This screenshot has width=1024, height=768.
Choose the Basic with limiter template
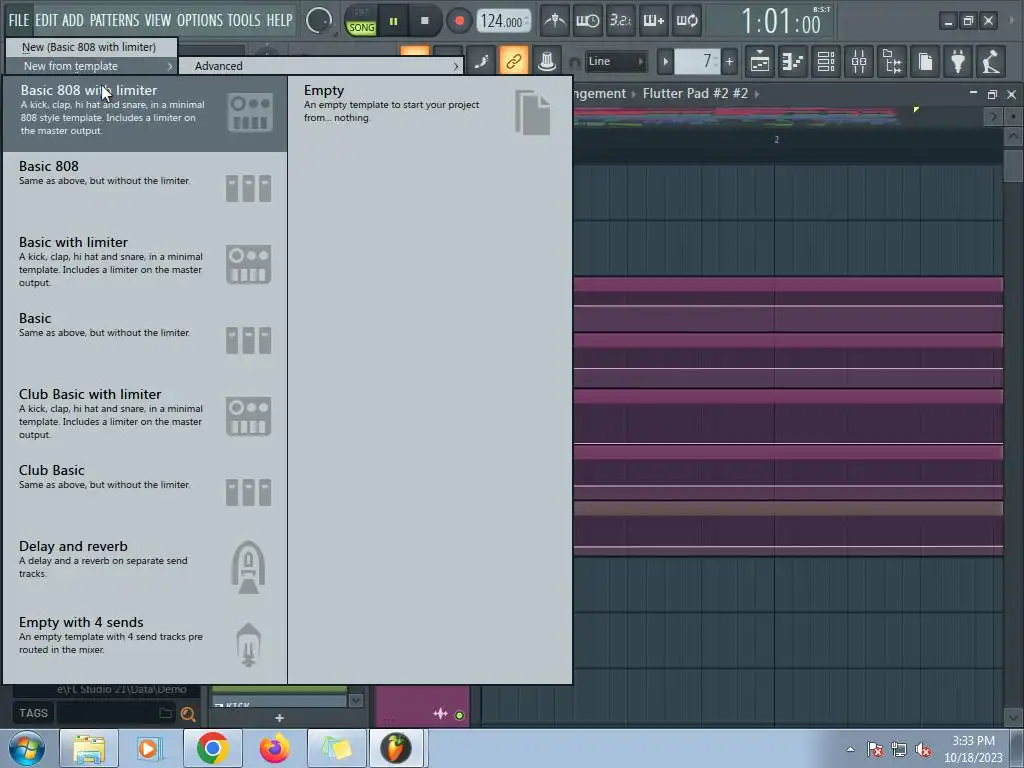click(145, 266)
